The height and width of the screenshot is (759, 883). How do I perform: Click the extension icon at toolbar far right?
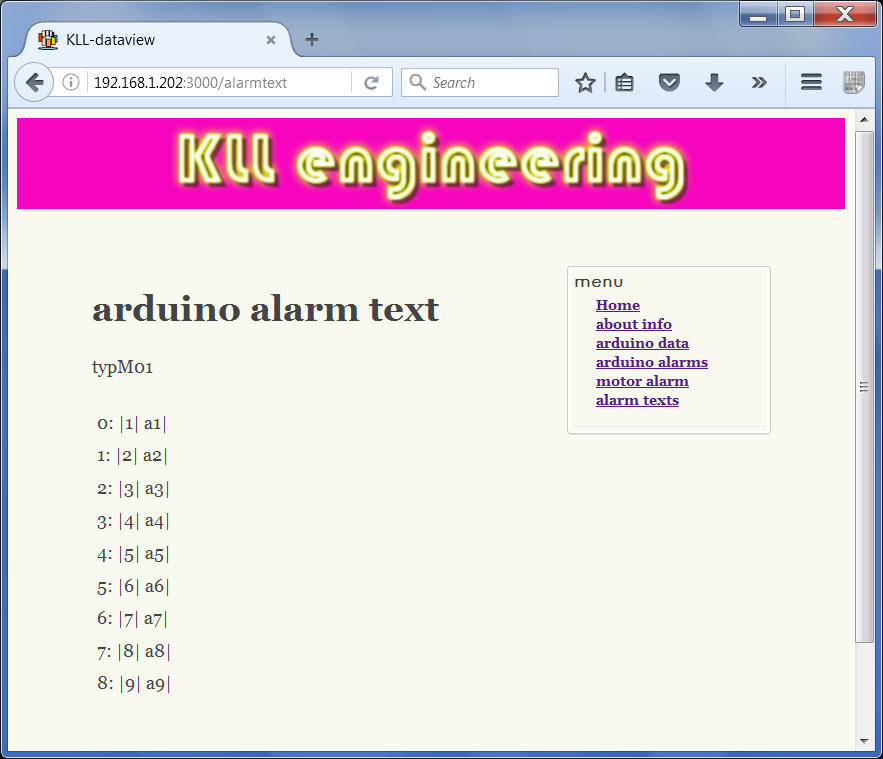point(853,83)
